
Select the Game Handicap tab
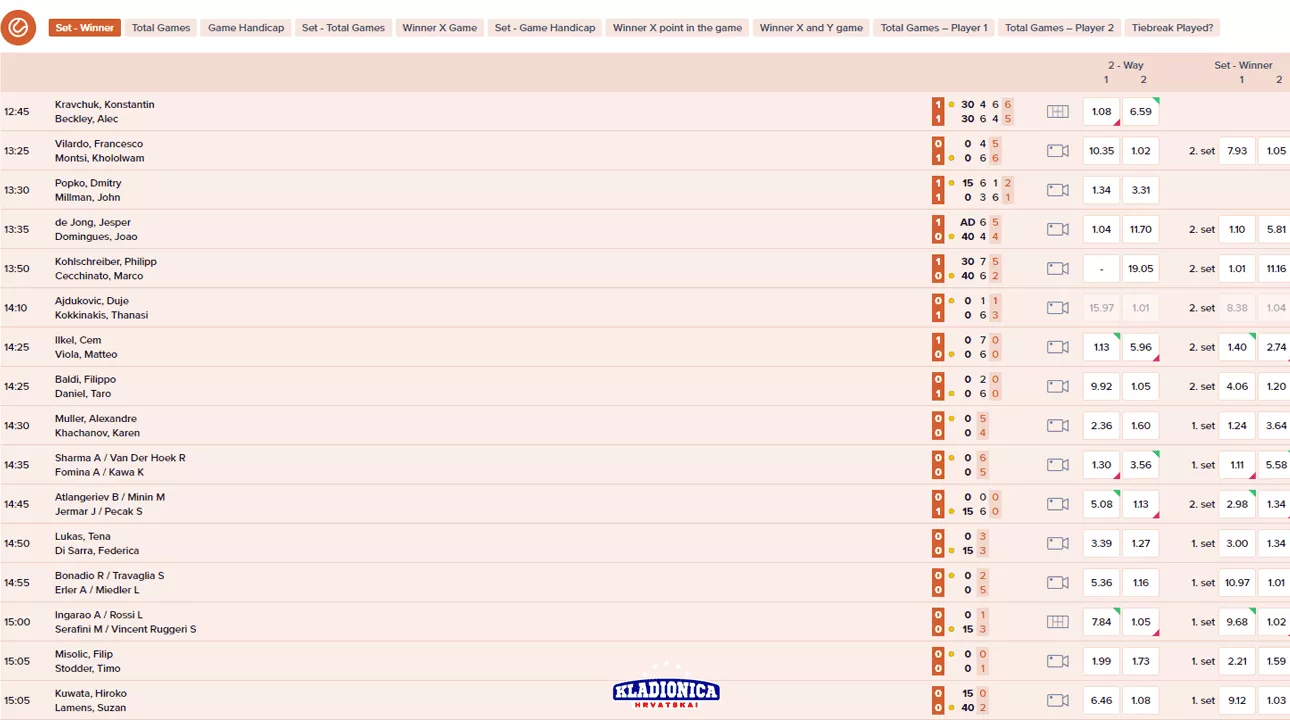pyautogui.click(x=246, y=28)
